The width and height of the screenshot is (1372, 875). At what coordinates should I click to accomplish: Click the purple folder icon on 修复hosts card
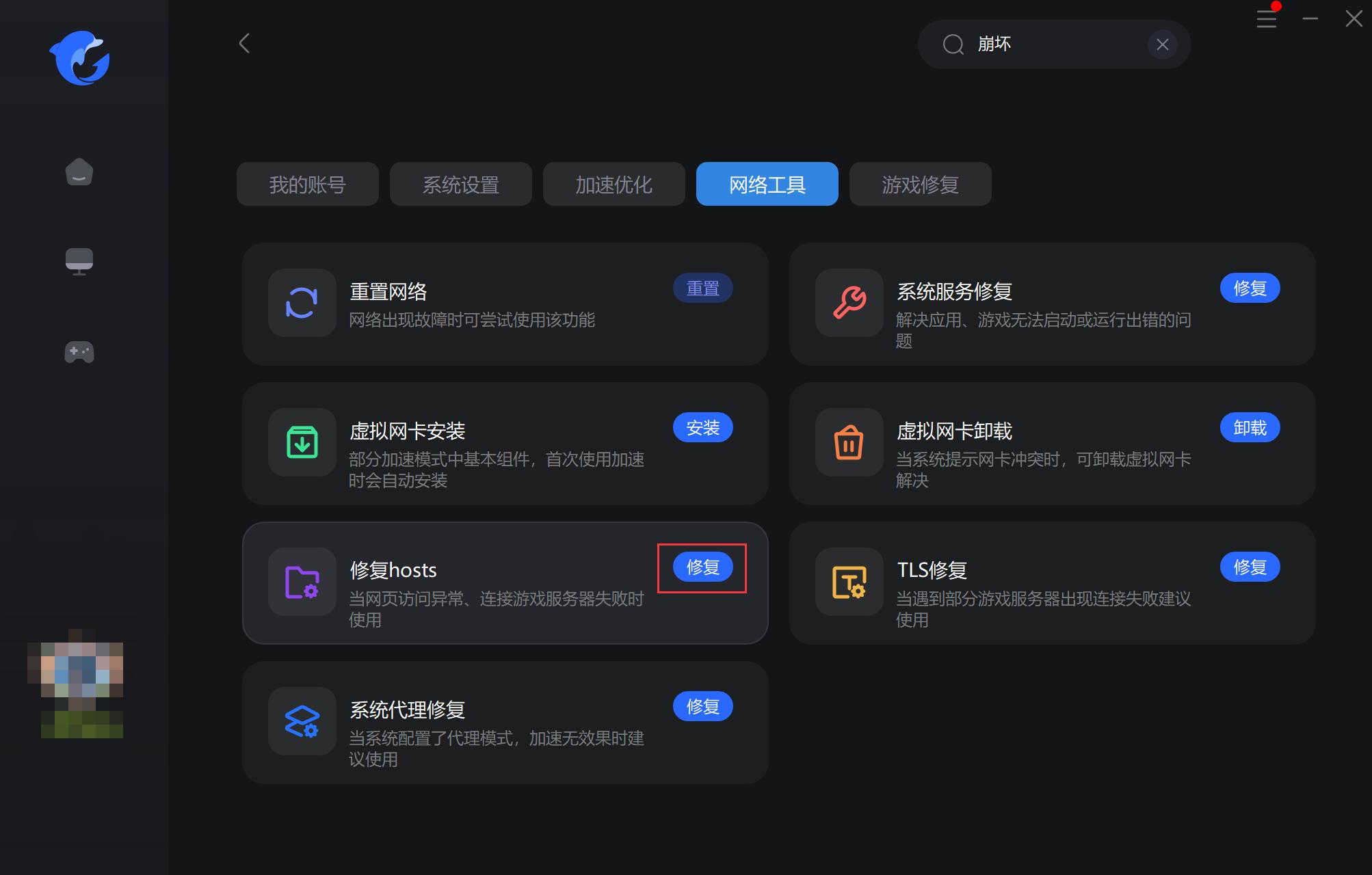(x=301, y=582)
